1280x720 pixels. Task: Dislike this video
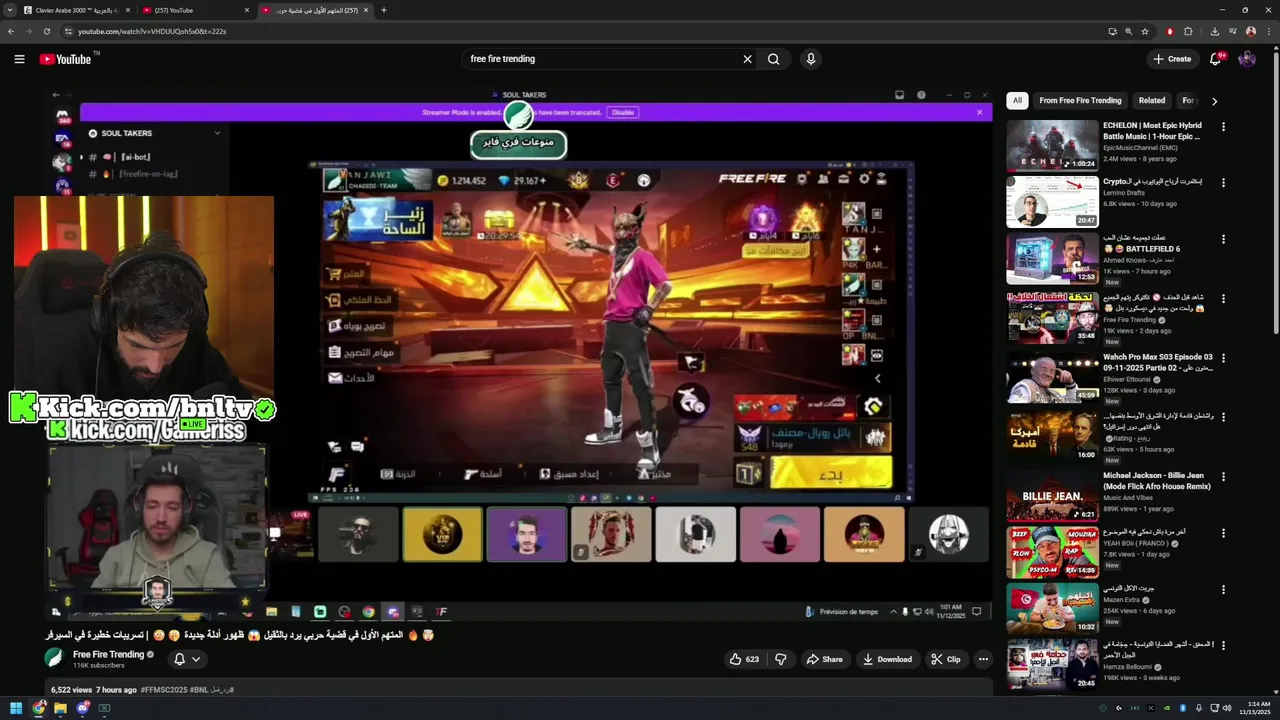781,659
